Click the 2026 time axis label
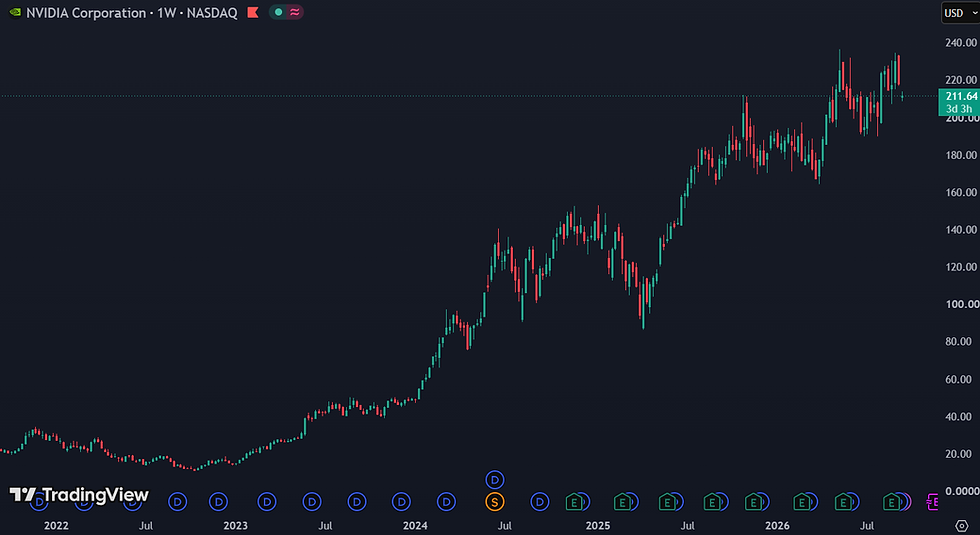 coord(777,526)
